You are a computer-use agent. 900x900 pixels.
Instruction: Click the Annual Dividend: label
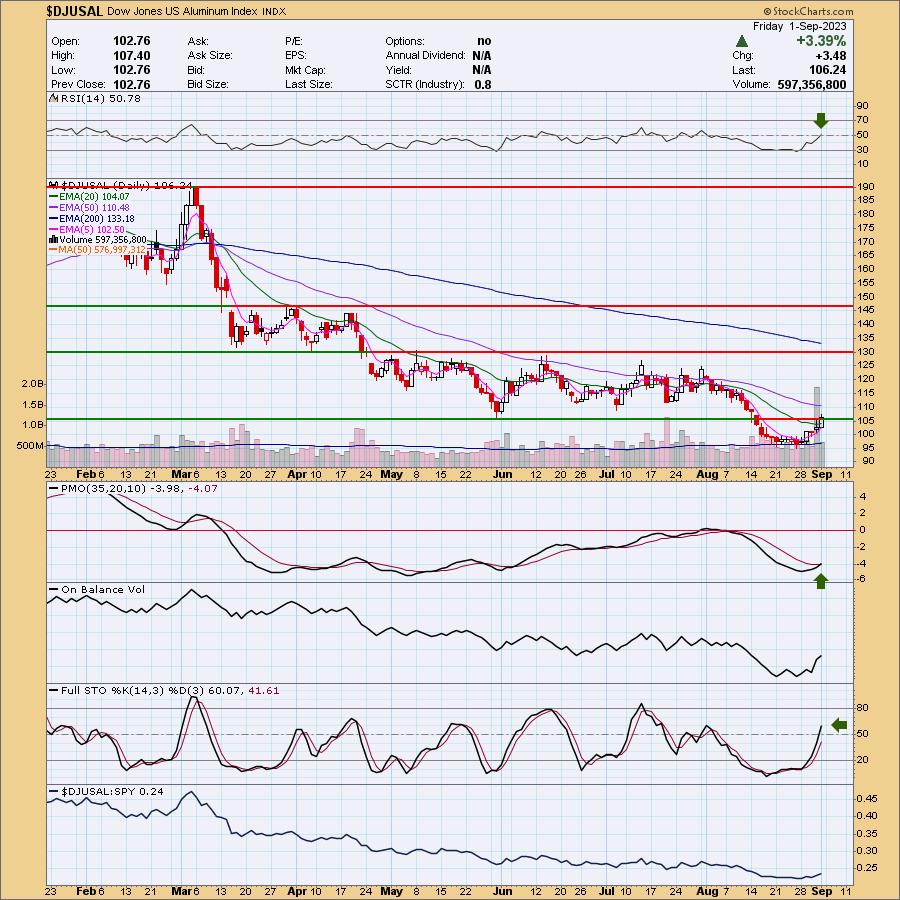[x=425, y=56]
